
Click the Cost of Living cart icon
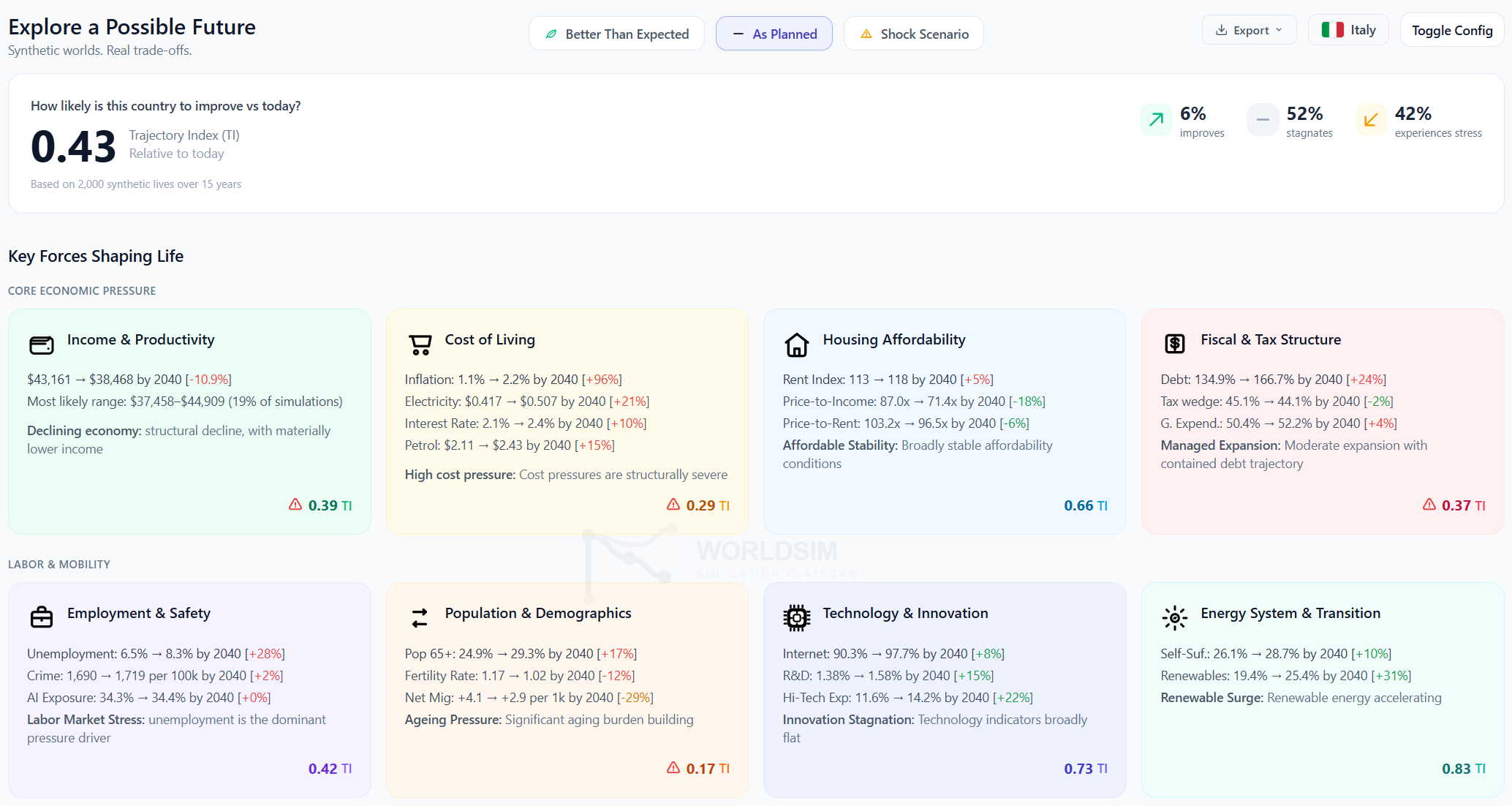pyautogui.click(x=420, y=344)
